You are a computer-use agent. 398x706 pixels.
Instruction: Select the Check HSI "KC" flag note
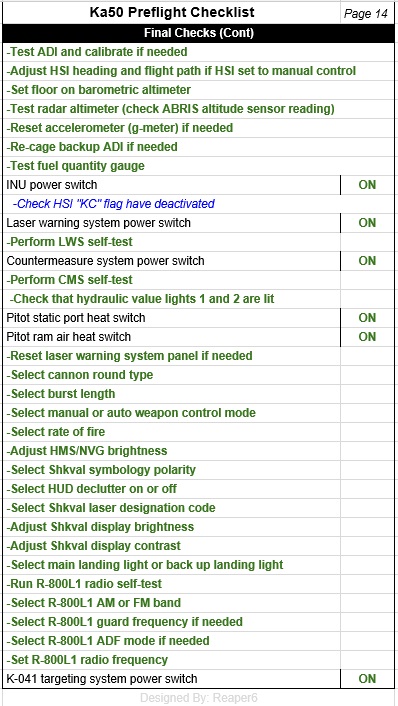click(113, 204)
